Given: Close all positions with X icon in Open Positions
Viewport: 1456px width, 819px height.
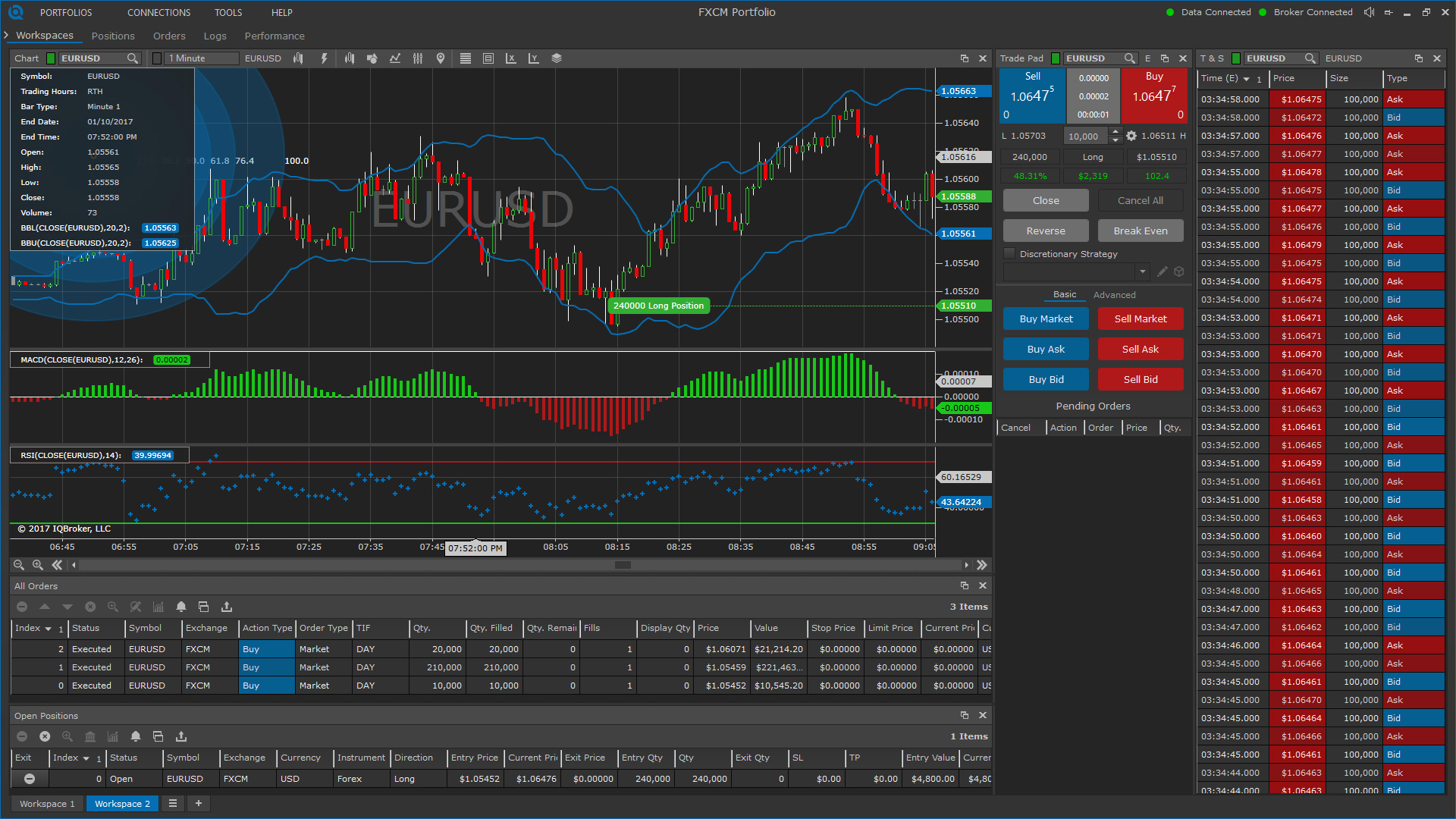Looking at the screenshot, I should pyautogui.click(x=45, y=736).
